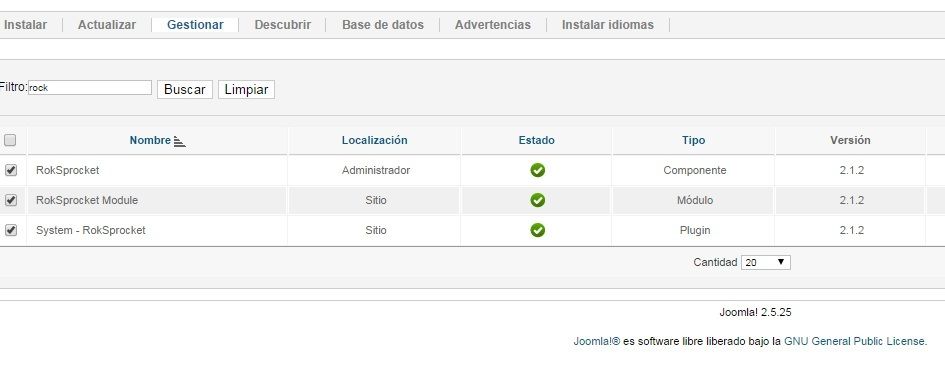Image resolution: width=945 pixels, height=384 pixels.
Task: Click the RokSprocket Module name
Action: click(87, 200)
